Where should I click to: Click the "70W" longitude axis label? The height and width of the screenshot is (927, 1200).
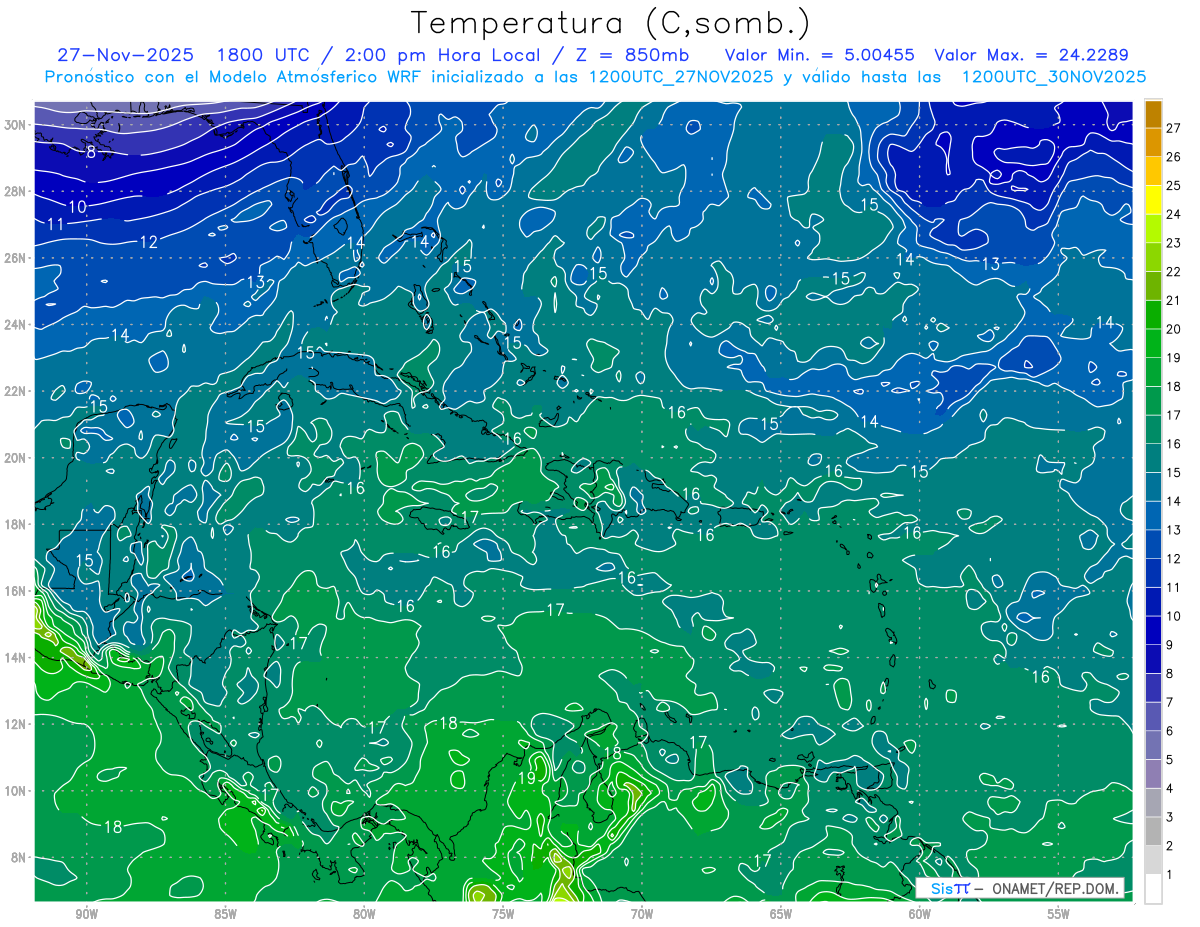point(642,915)
